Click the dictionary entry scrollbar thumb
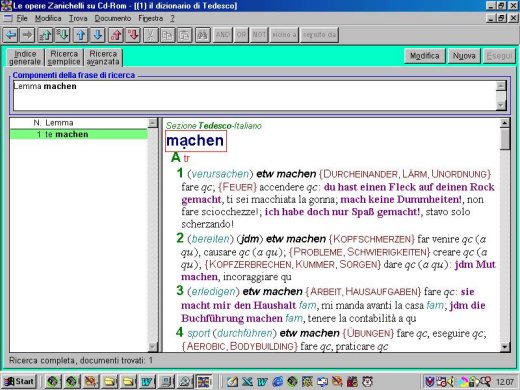This screenshot has width=520, height=390. (x=505, y=139)
